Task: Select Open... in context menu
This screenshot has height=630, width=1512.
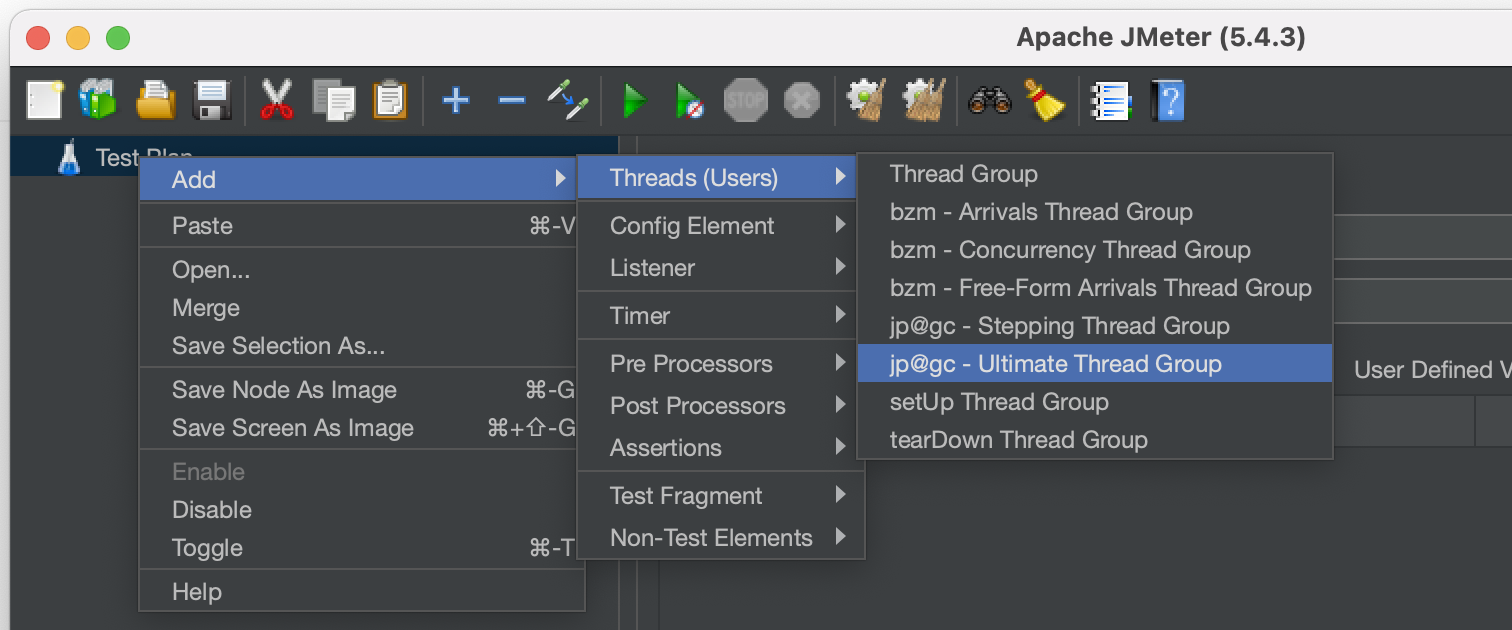Action: pos(360,270)
